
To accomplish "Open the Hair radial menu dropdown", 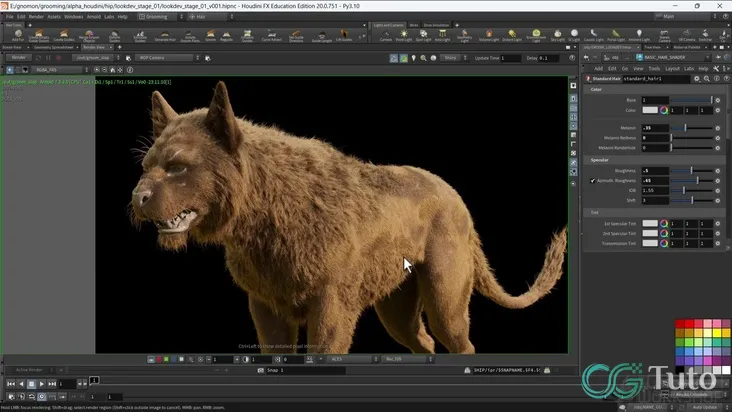I will (x=210, y=16).
